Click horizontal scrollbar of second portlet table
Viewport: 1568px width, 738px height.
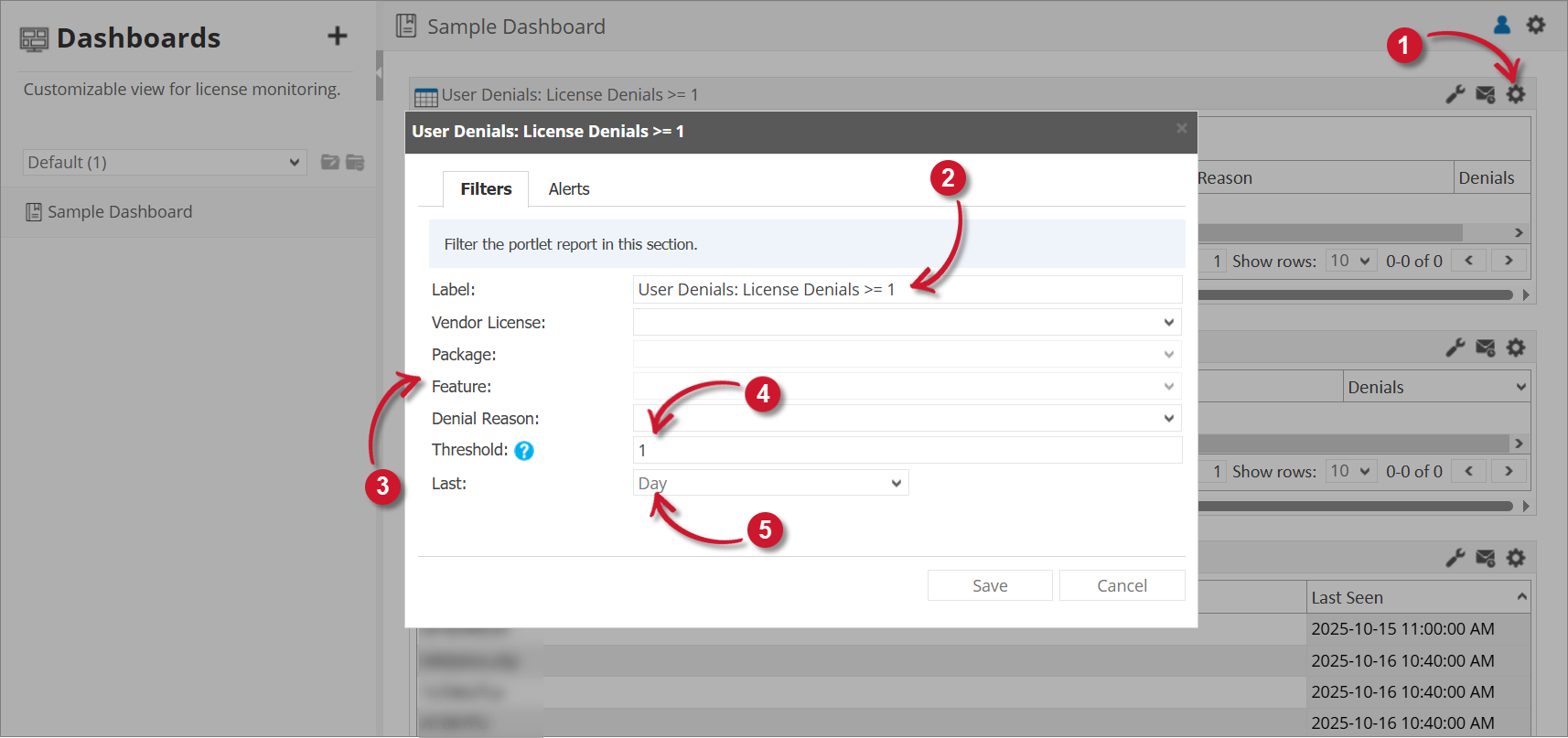pyautogui.click(x=1354, y=443)
